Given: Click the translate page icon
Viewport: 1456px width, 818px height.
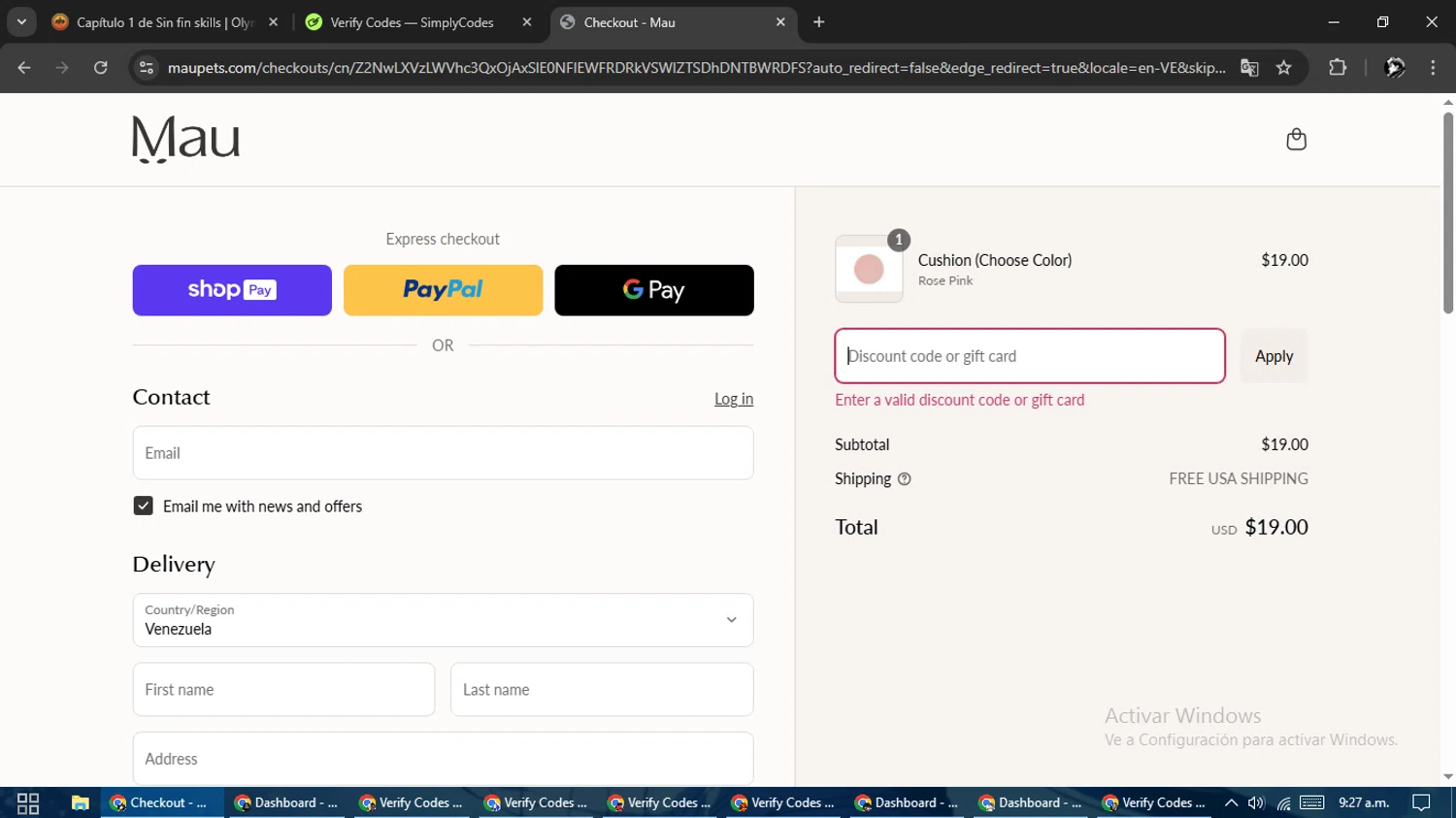Looking at the screenshot, I should (x=1249, y=68).
